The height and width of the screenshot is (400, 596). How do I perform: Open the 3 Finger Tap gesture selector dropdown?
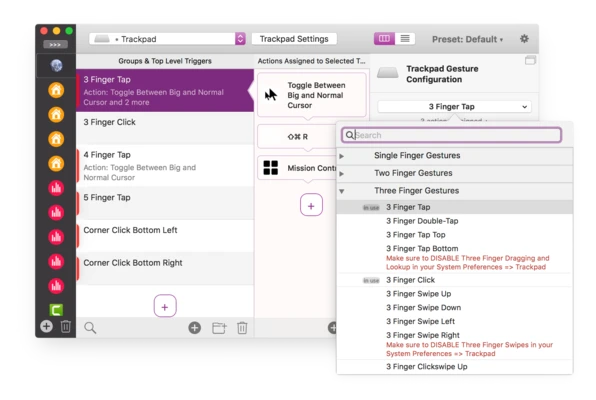click(454, 106)
